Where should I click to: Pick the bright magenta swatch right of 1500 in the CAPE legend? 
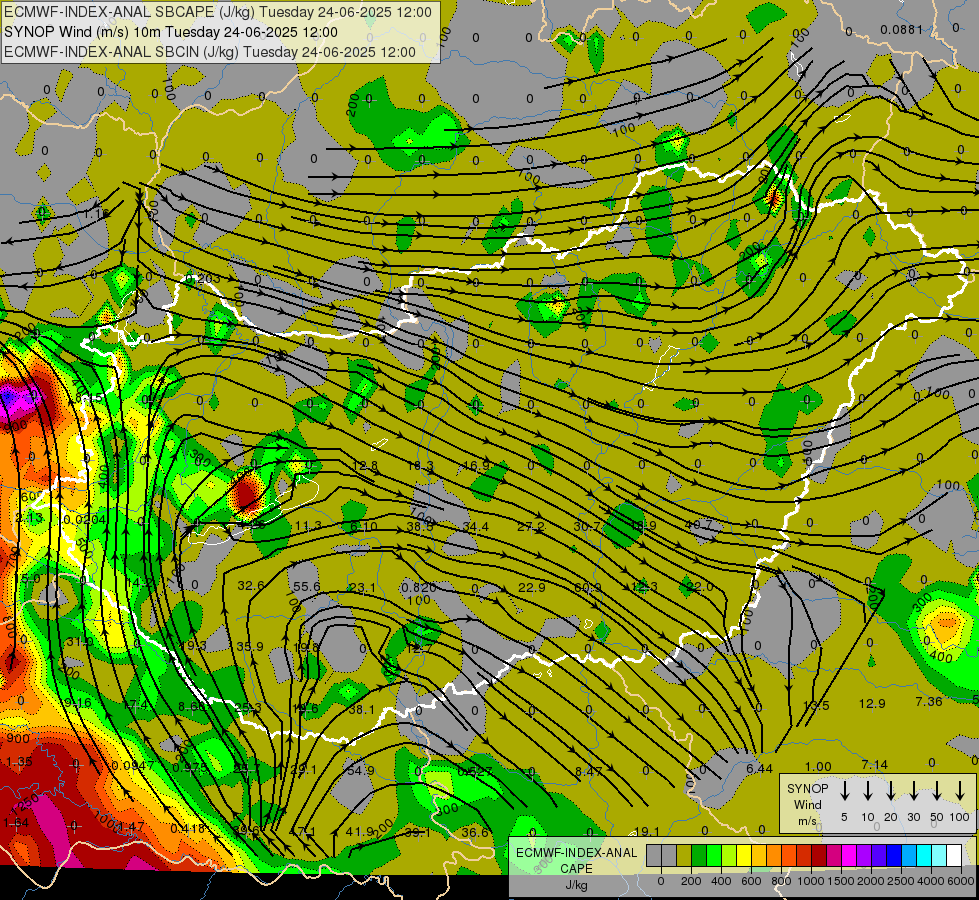tap(849, 856)
